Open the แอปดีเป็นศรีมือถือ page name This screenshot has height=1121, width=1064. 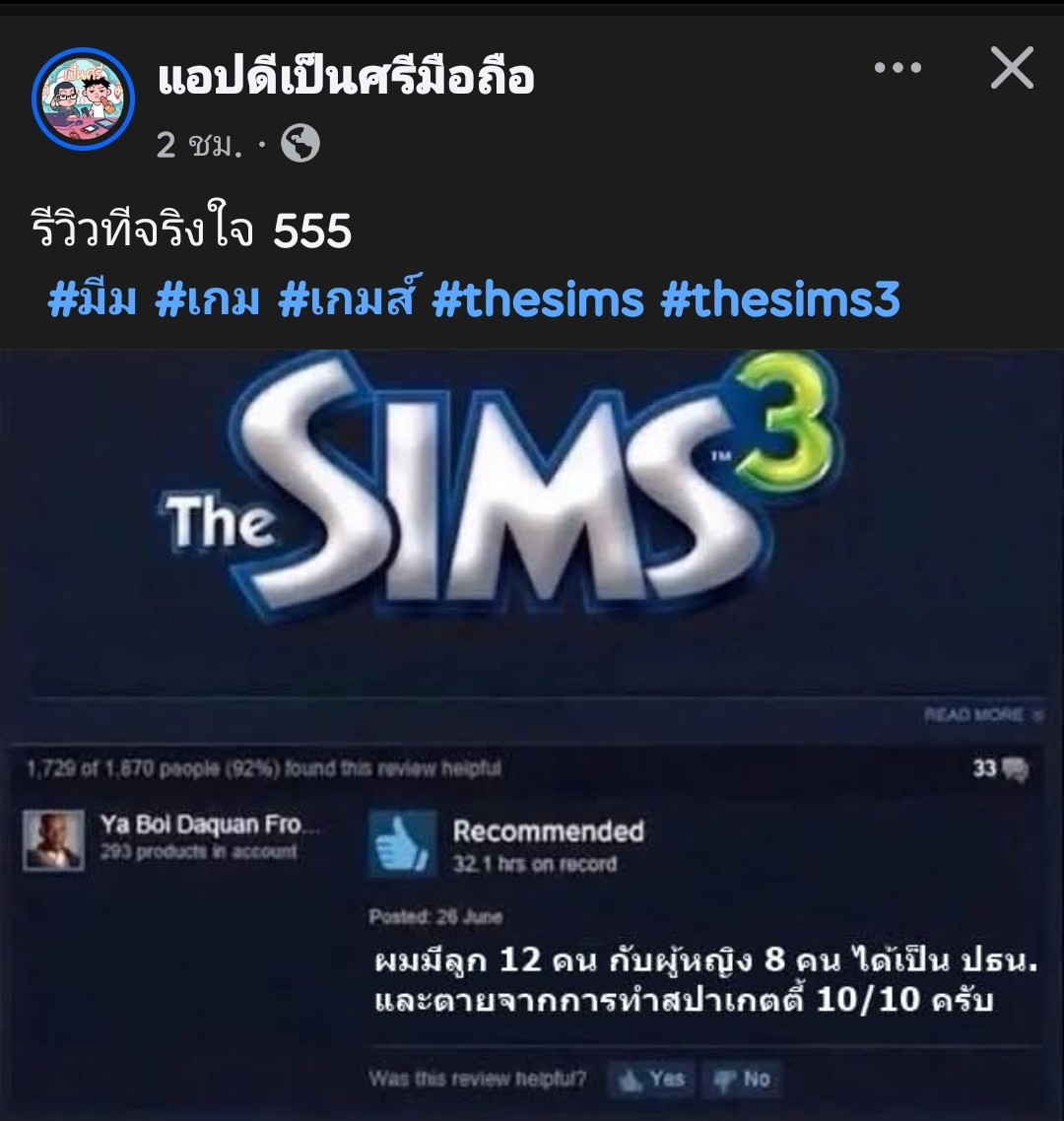346,77
